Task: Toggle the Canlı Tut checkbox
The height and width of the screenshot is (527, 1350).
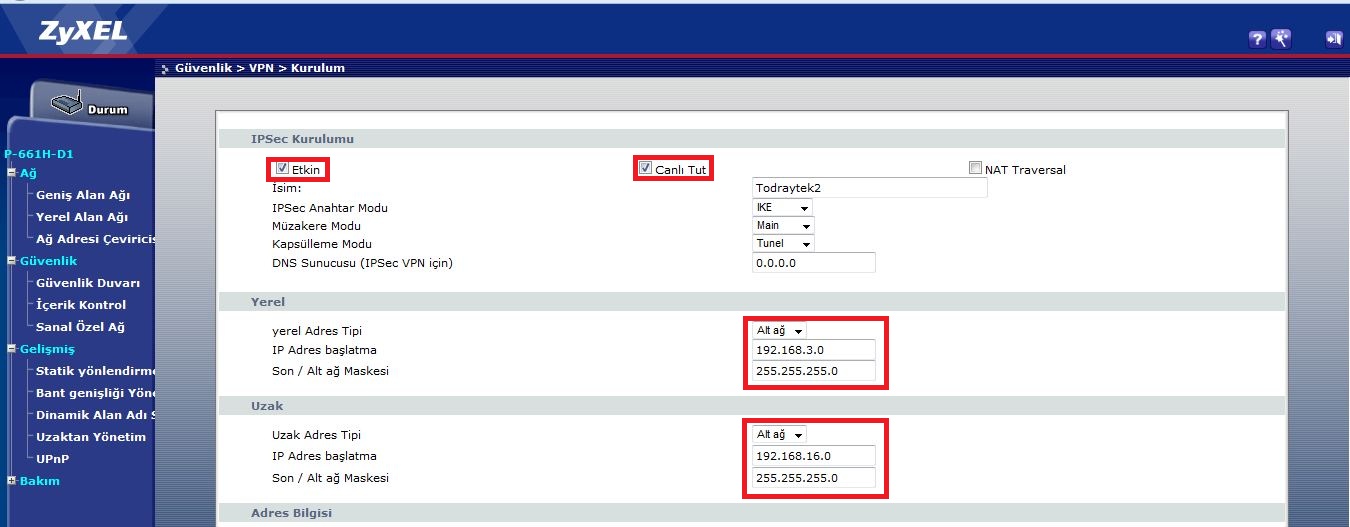Action: click(x=646, y=169)
